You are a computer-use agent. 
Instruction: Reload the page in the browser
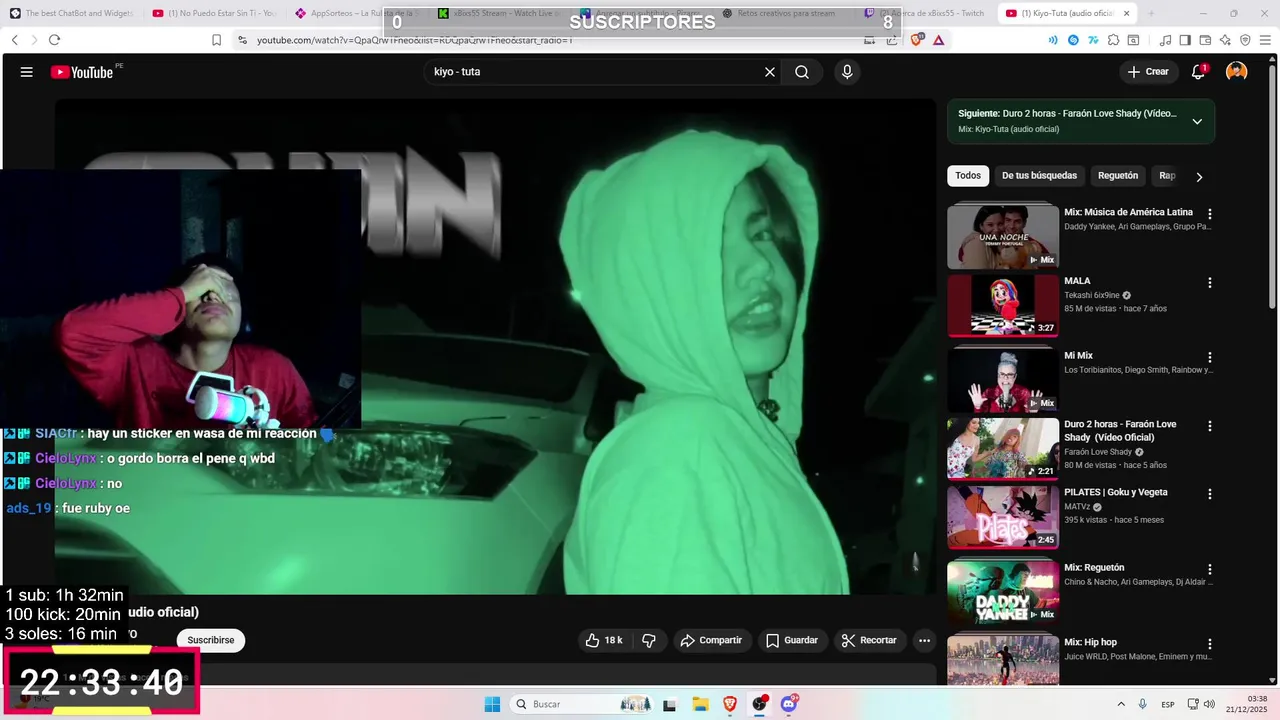(54, 40)
